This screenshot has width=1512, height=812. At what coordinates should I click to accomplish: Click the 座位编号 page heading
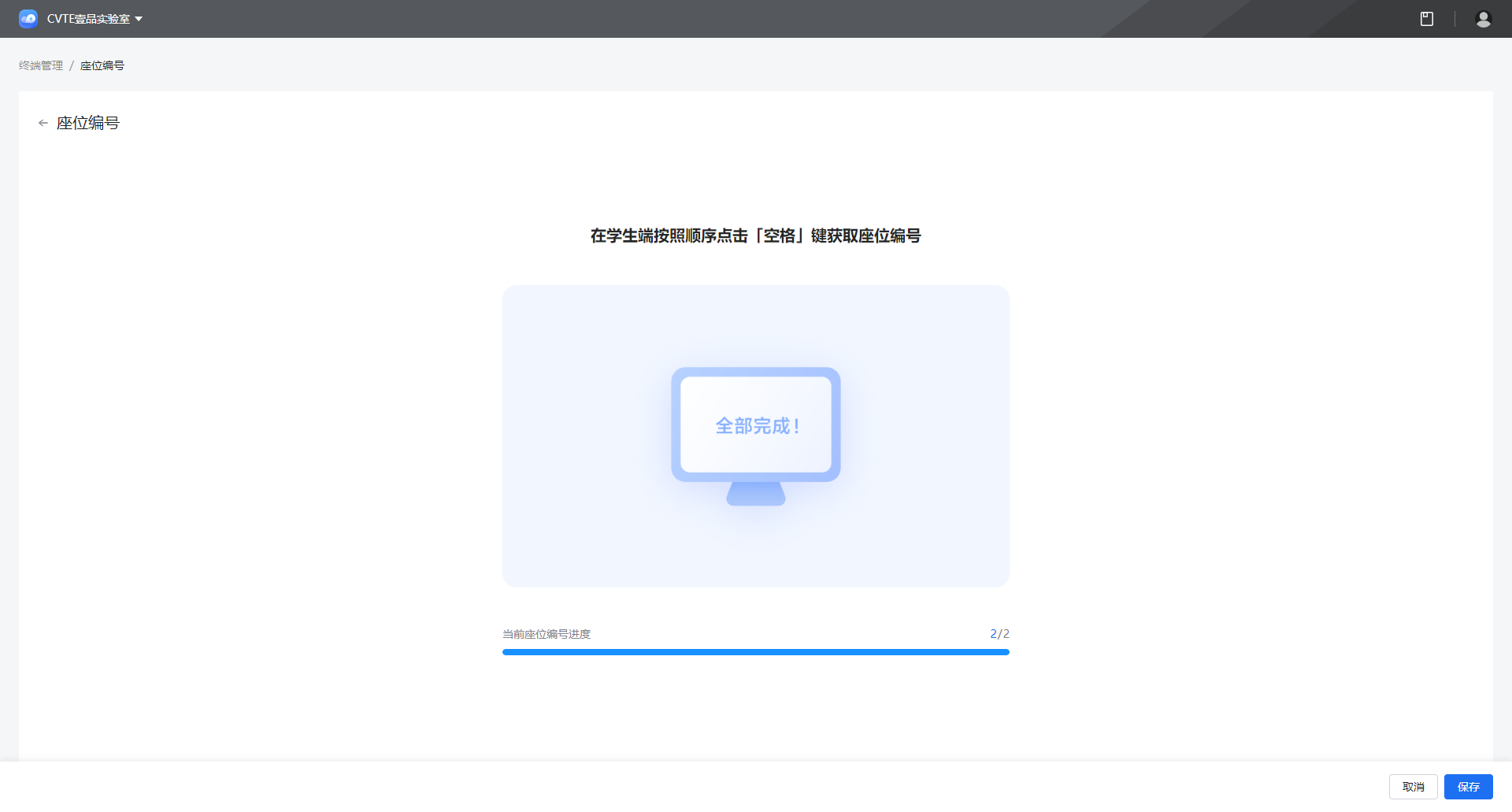coord(87,123)
